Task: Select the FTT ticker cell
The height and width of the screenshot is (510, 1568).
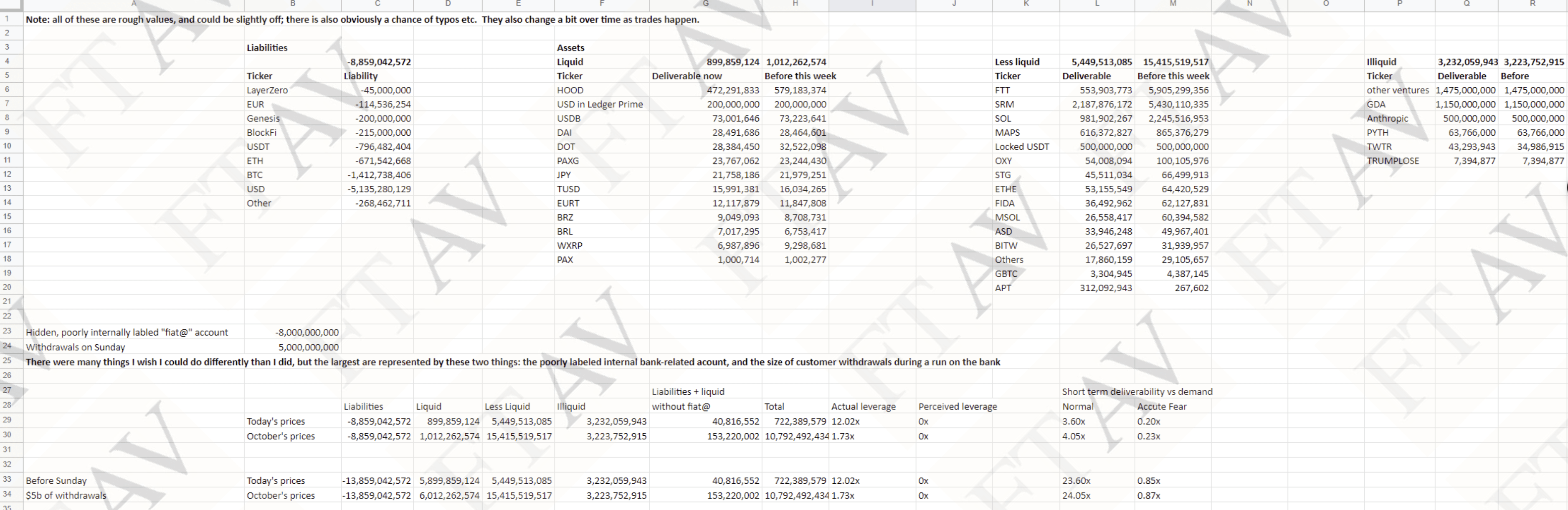Action: (1002, 90)
